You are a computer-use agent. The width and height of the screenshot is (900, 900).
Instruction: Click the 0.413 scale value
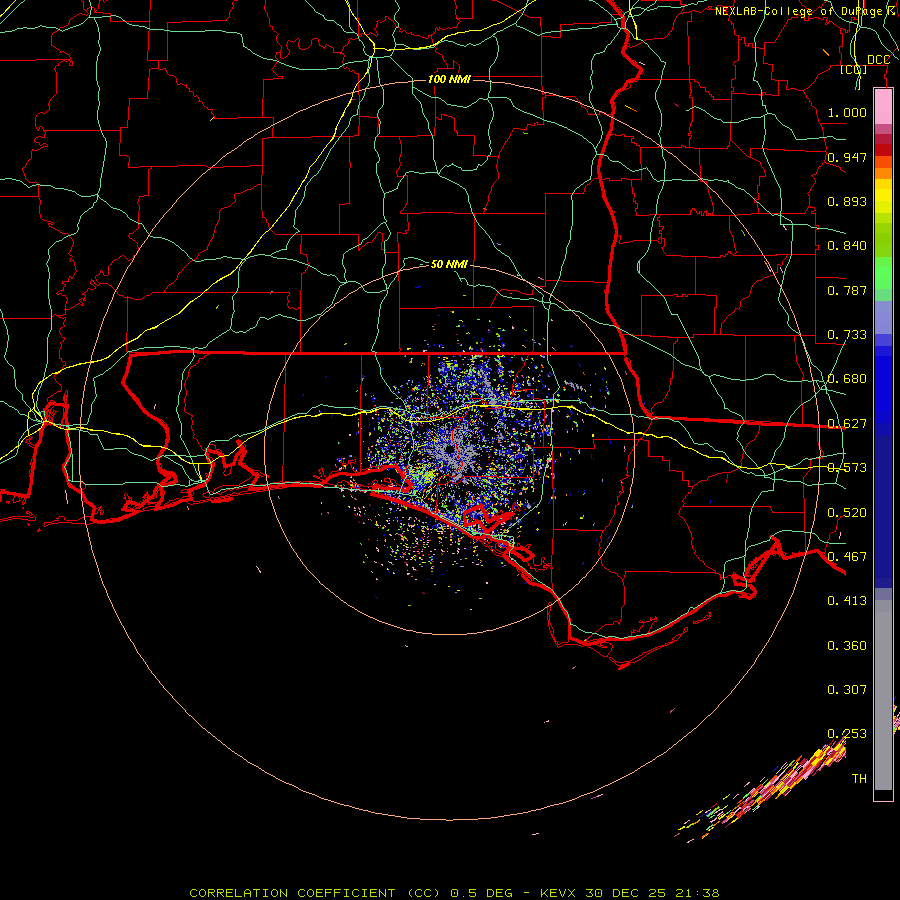[847, 601]
